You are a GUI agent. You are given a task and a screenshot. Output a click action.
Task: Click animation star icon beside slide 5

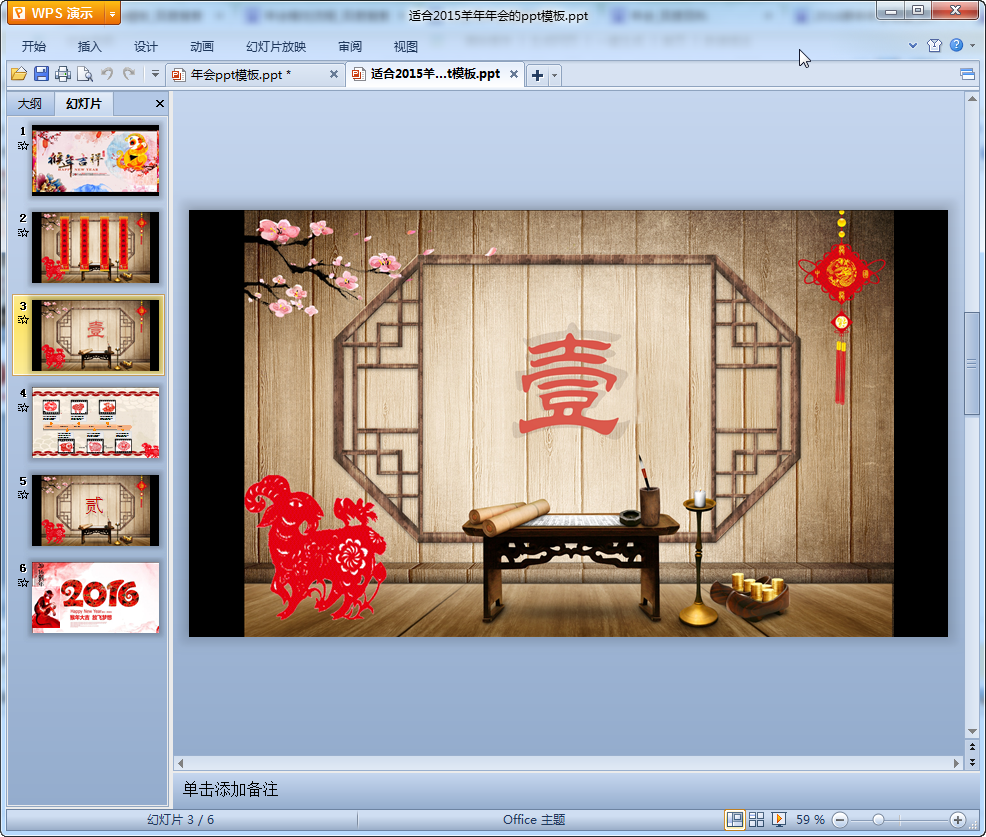(x=23, y=495)
